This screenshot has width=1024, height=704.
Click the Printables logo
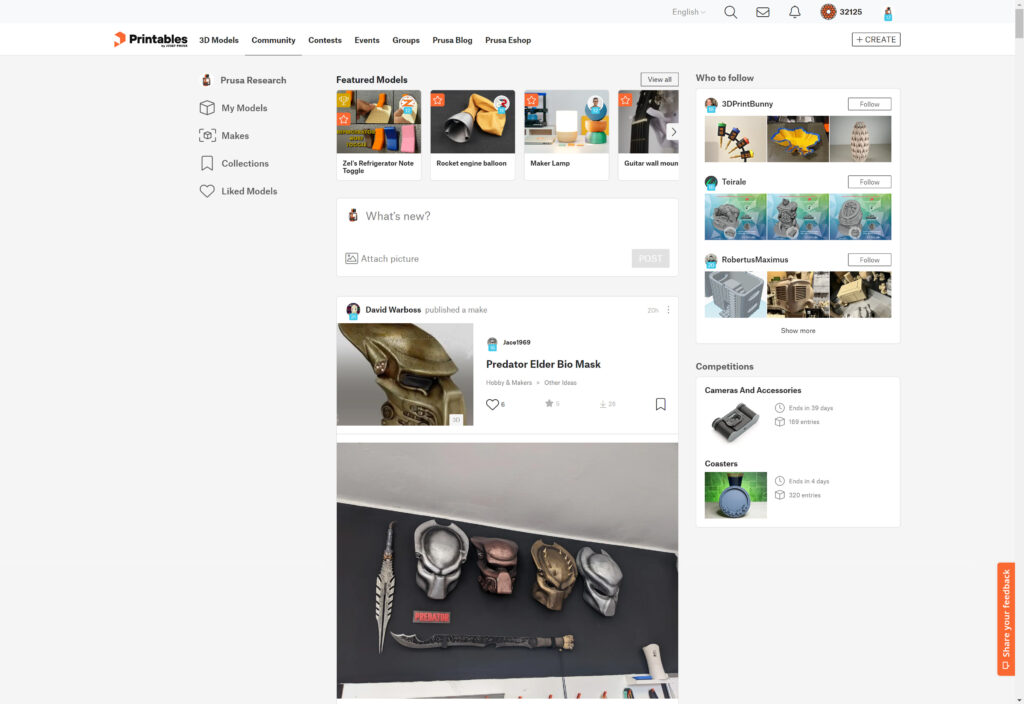150,40
